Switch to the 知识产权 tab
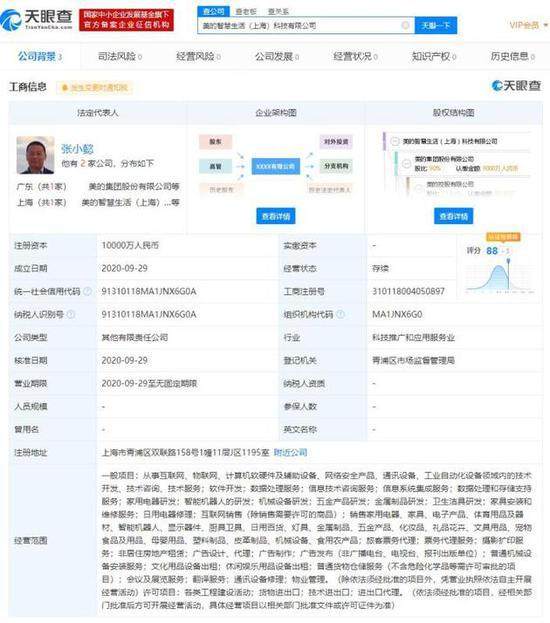550x623 pixels. pyautogui.click(x=434, y=56)
